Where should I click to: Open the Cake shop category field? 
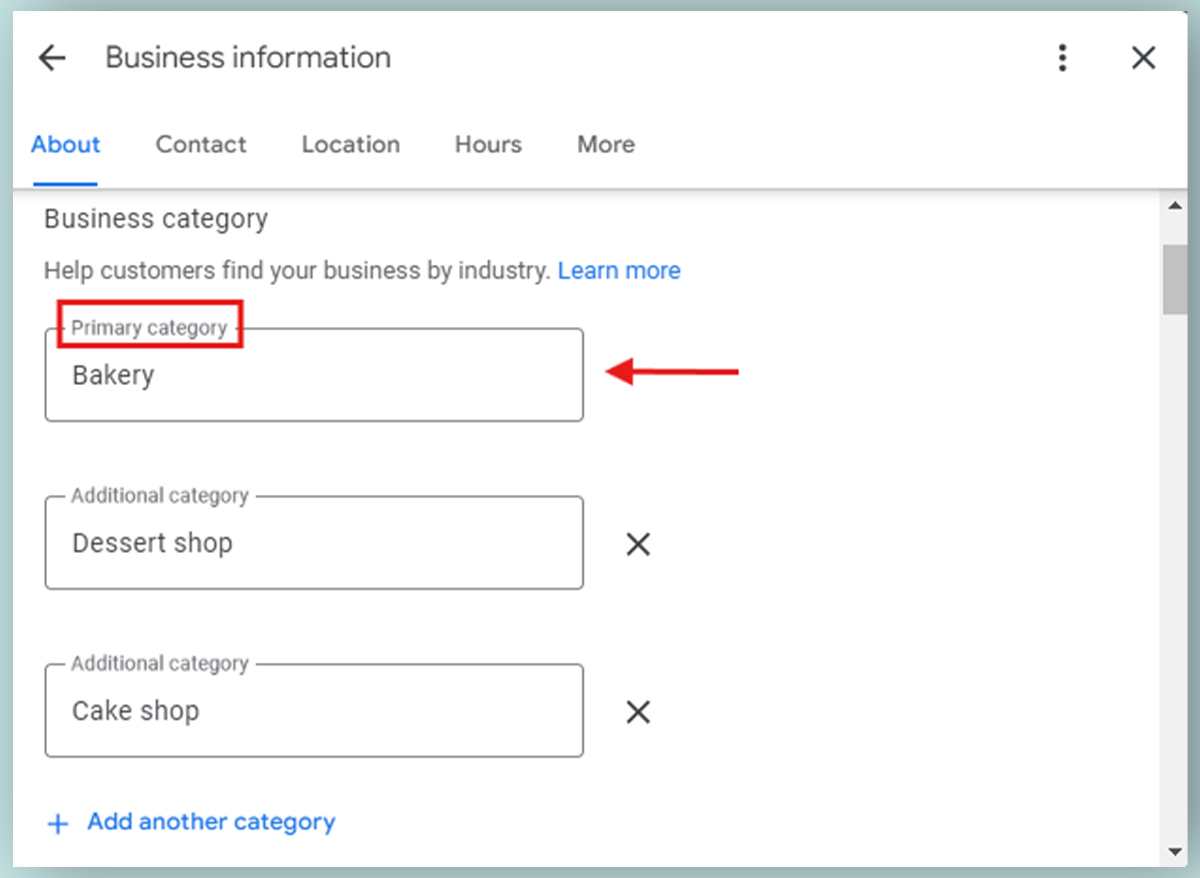pos(314,711)
